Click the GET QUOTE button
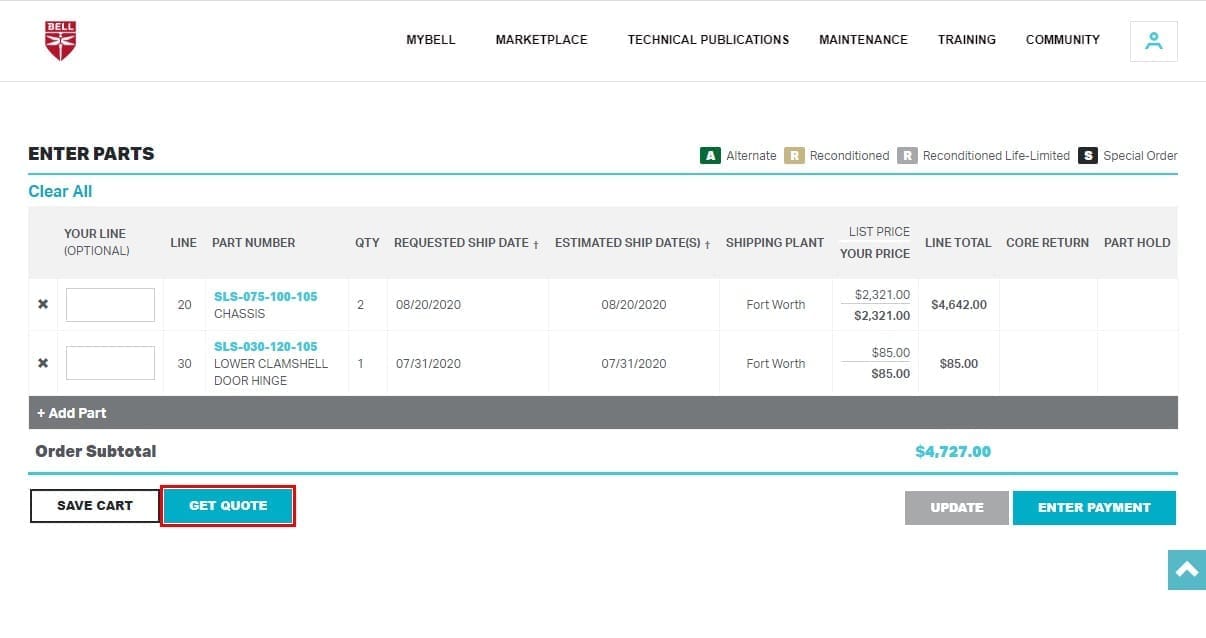 tap(228, 506)
